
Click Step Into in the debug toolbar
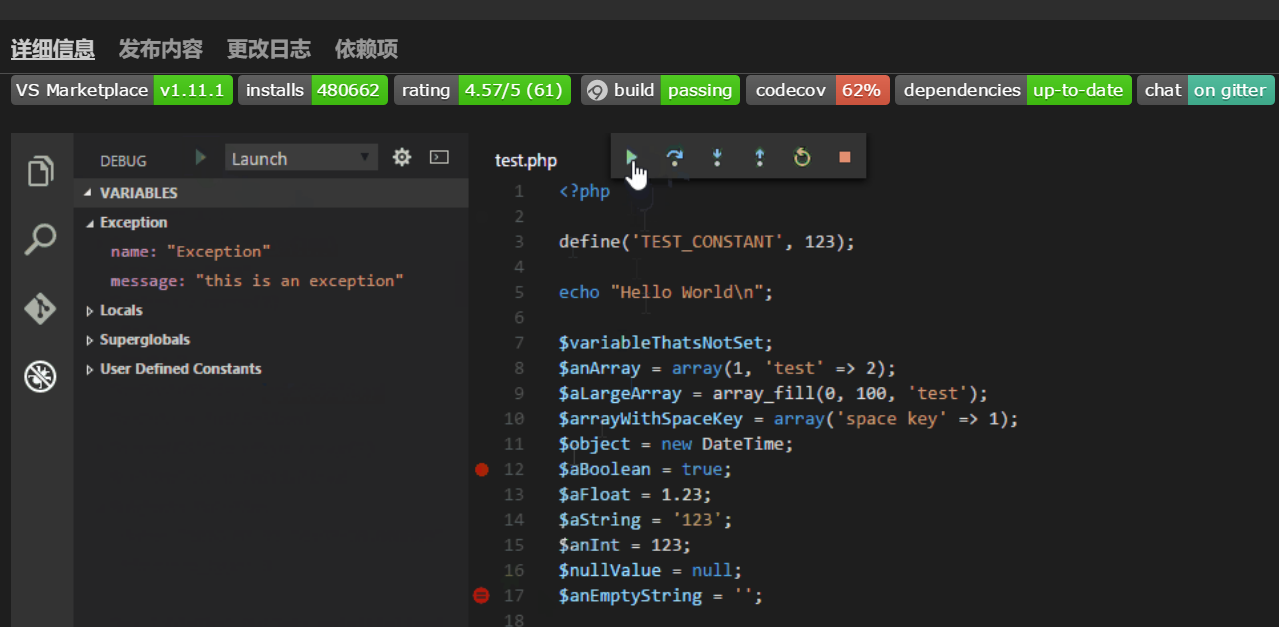(717, 157)
